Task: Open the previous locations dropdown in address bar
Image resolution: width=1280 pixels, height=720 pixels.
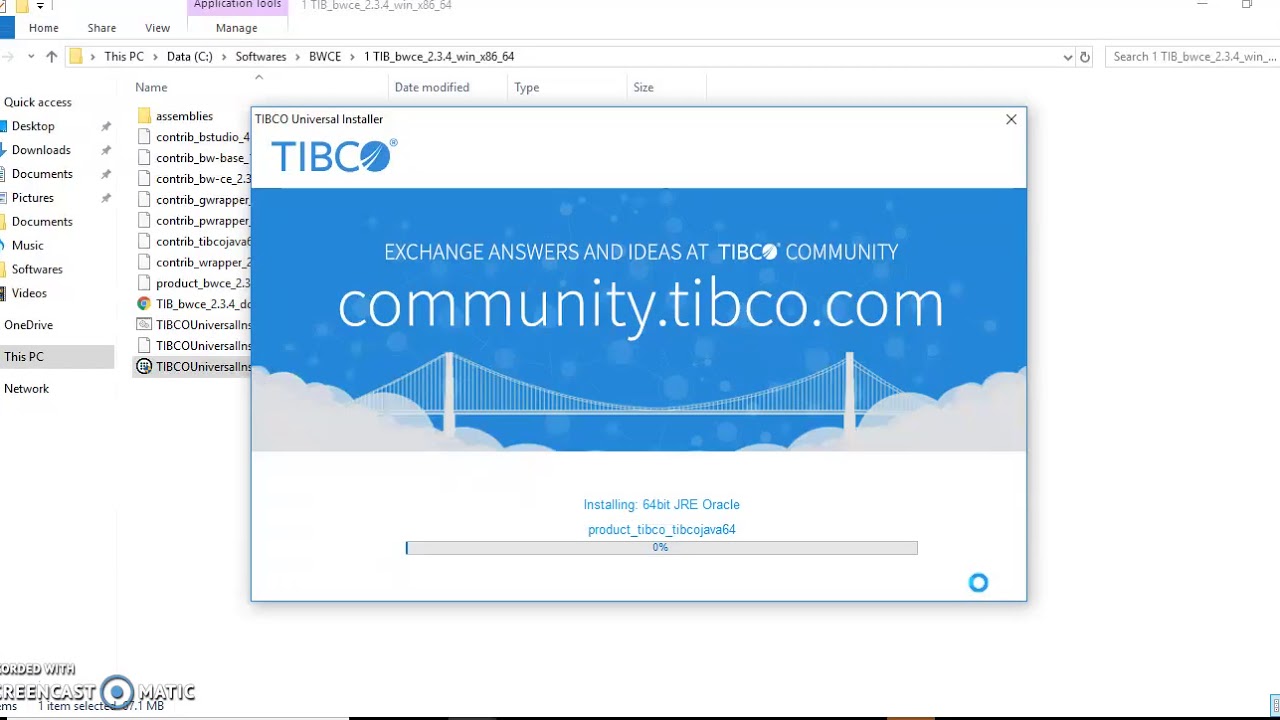Action: click(x=1068, y=57)
